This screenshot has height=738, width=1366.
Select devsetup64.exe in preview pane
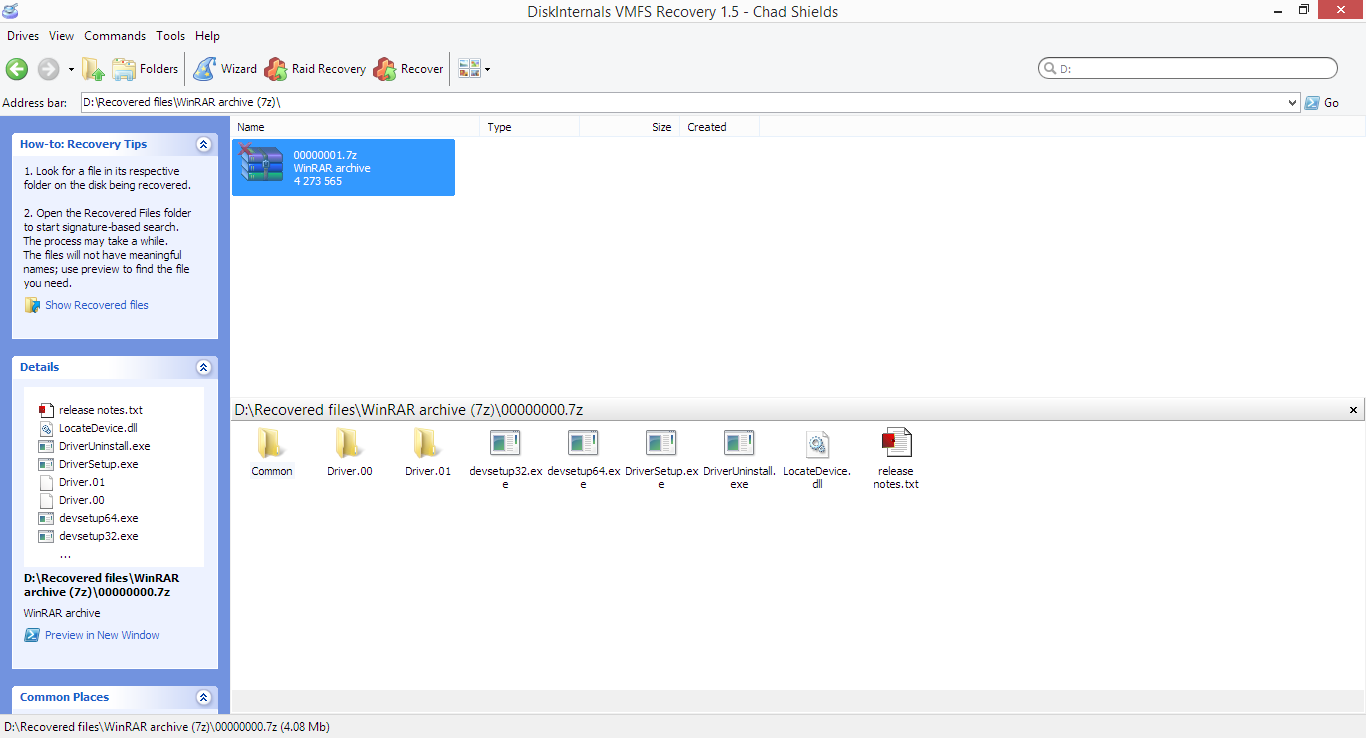click(x=583, y=459)
